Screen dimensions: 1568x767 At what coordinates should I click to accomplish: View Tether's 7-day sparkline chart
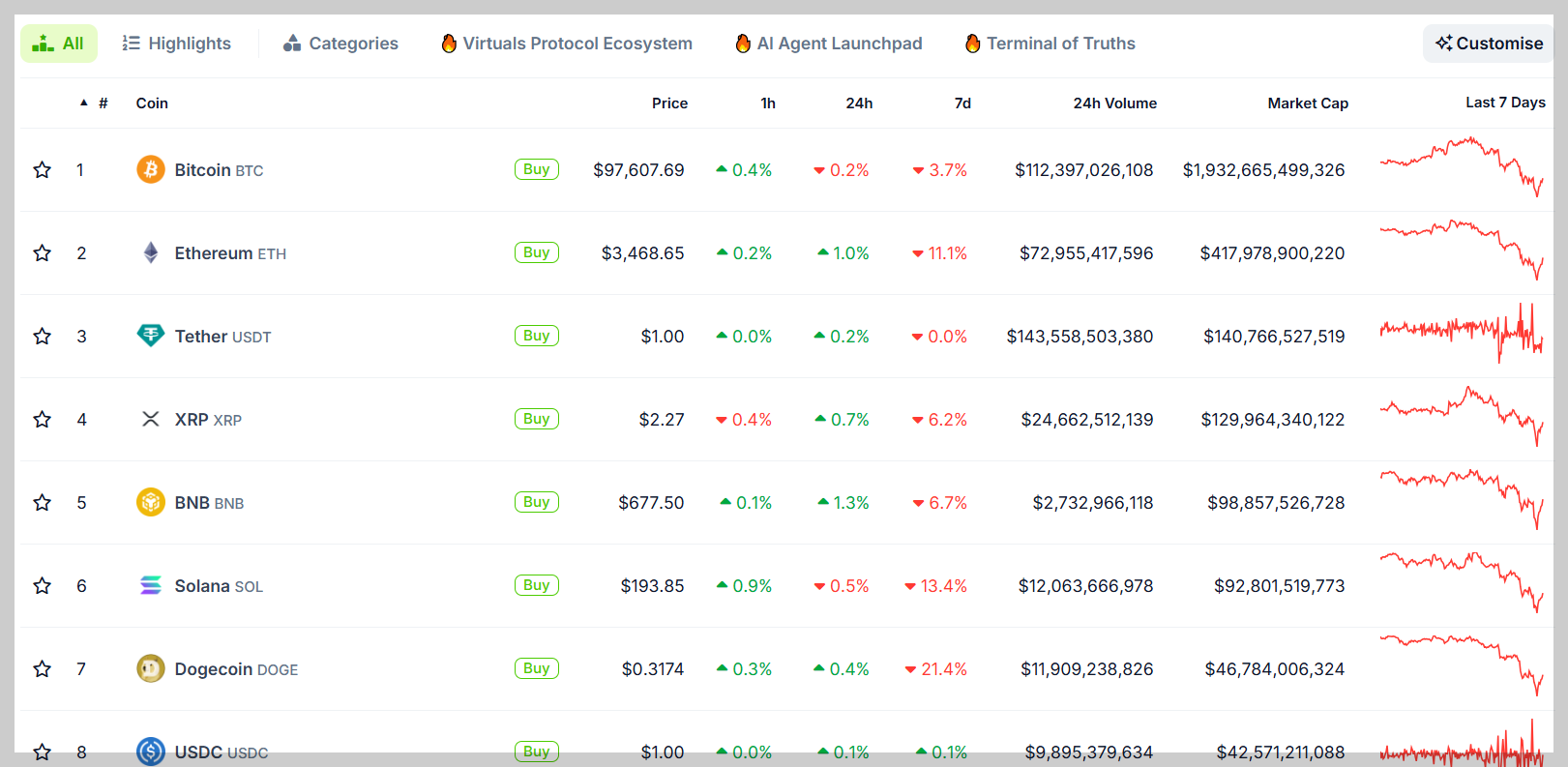1462,334
